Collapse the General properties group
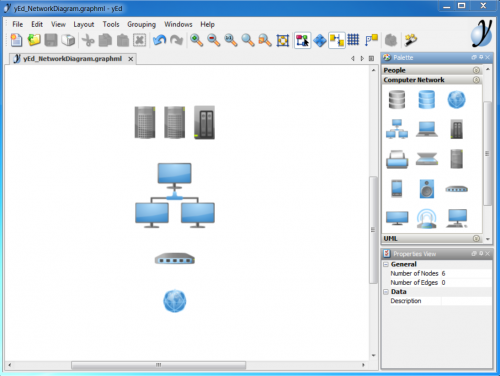500x376 pixels. [x=386, y=264]
